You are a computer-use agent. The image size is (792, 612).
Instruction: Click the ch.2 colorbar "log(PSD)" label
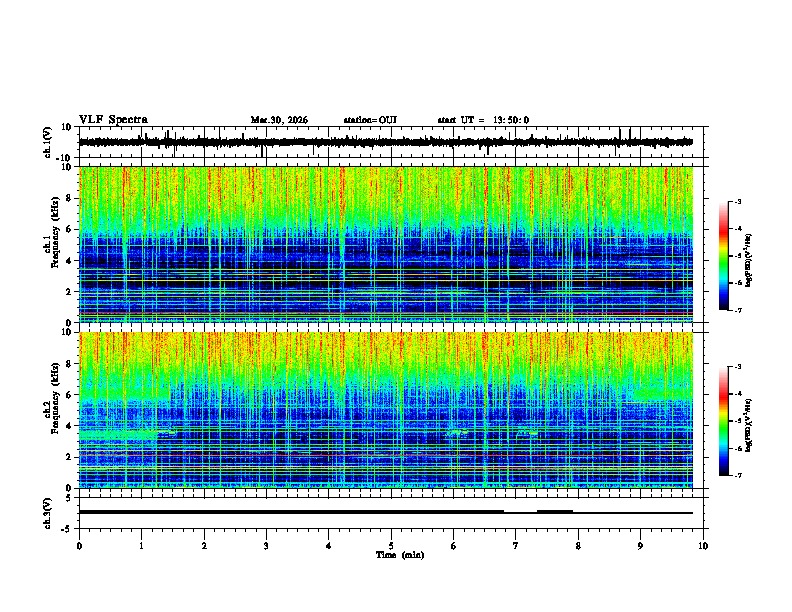(x=748, y=425)
